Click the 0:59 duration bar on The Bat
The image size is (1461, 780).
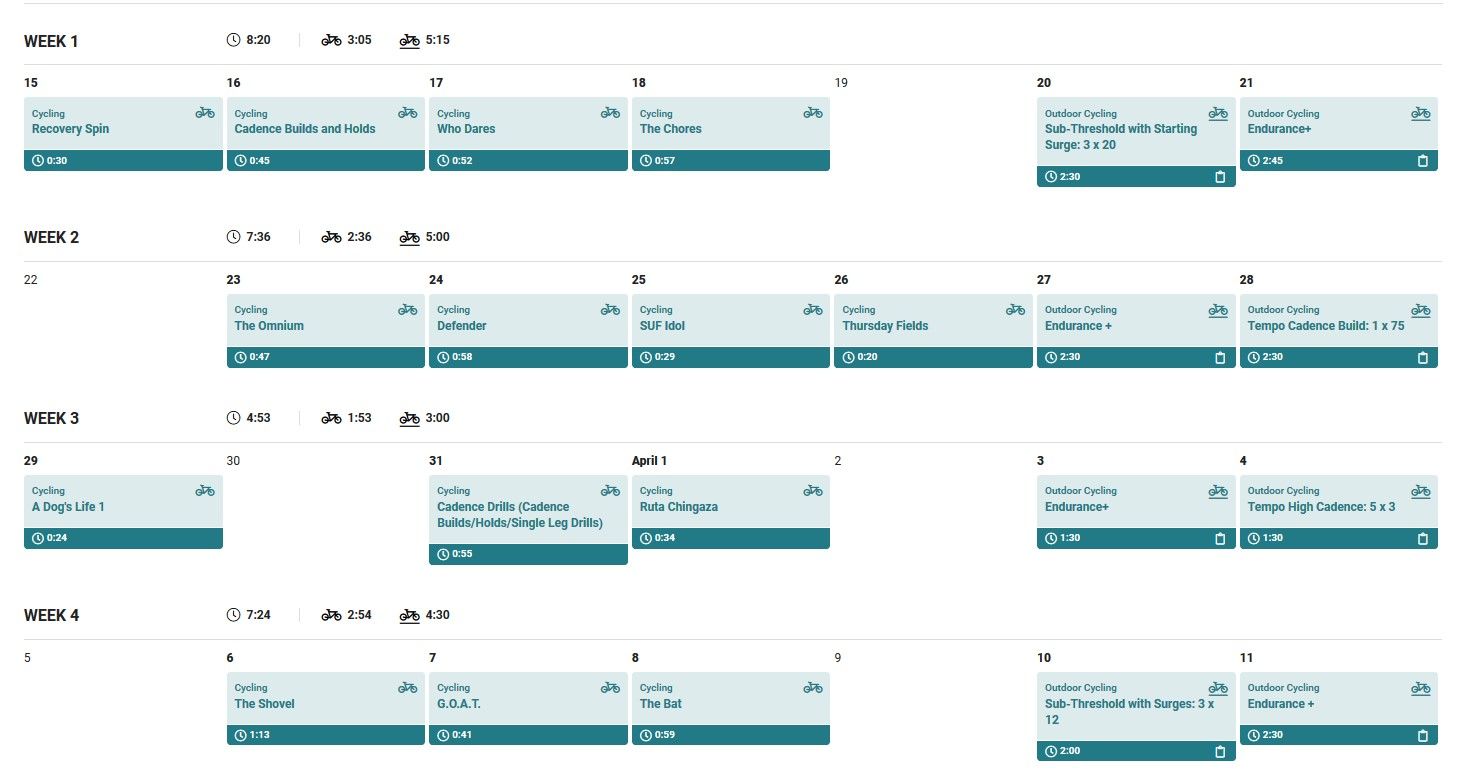[x=730, y=735]
